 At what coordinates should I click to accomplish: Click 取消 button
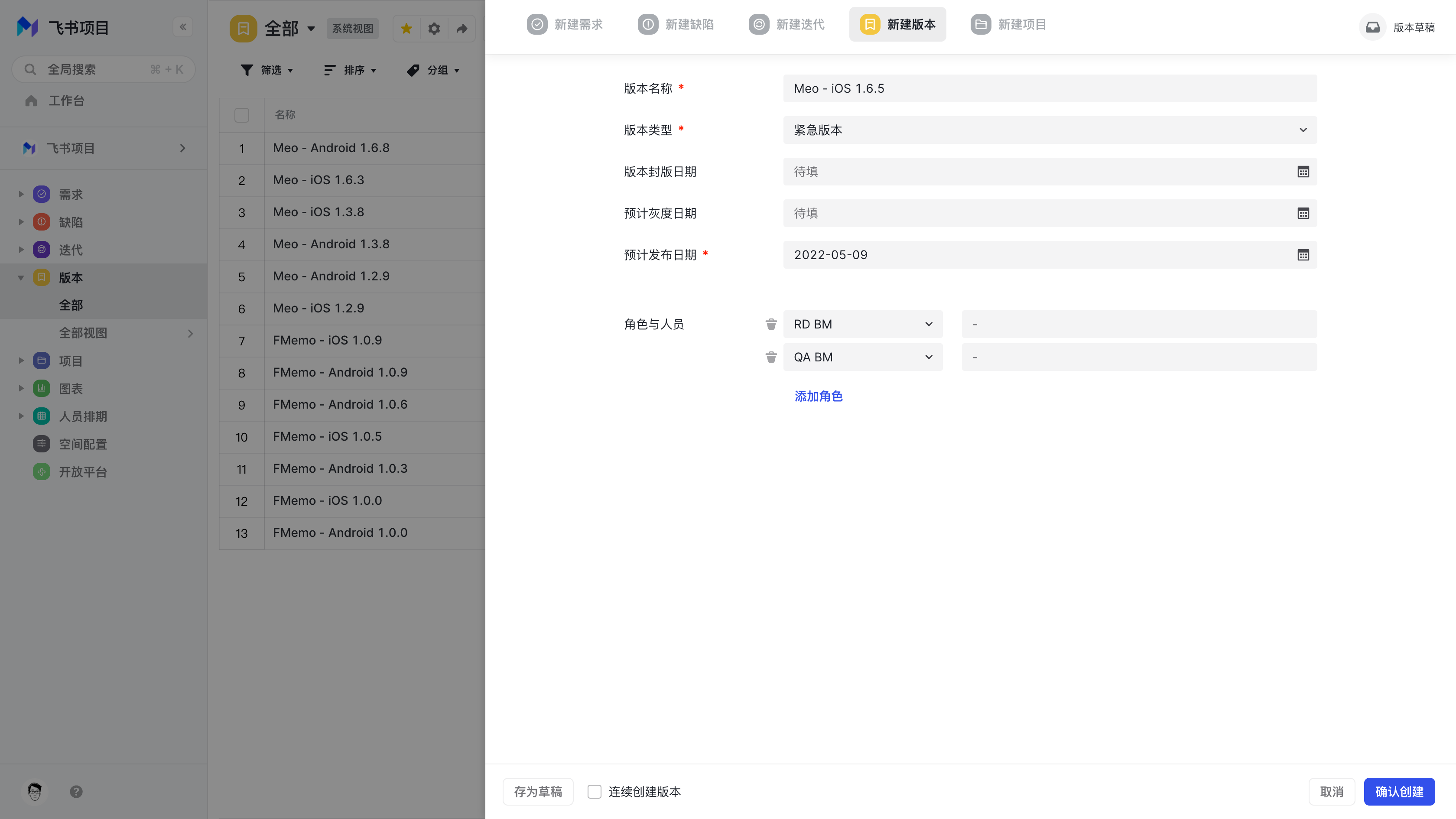(x=1332, y=791)
